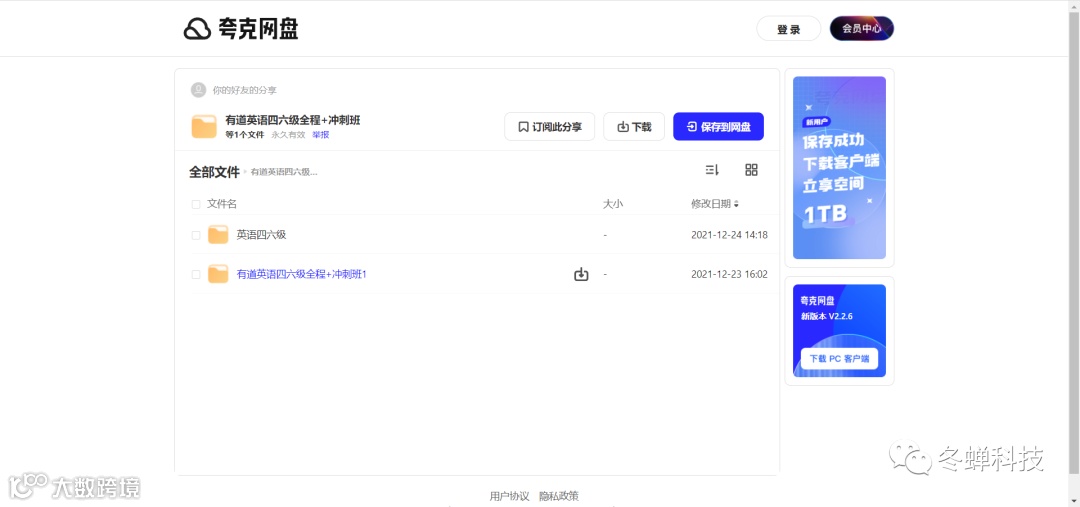Sort by 修改日期 column arrow
The width and height of the screenshot is (1080, 507).
pos(736,205)
